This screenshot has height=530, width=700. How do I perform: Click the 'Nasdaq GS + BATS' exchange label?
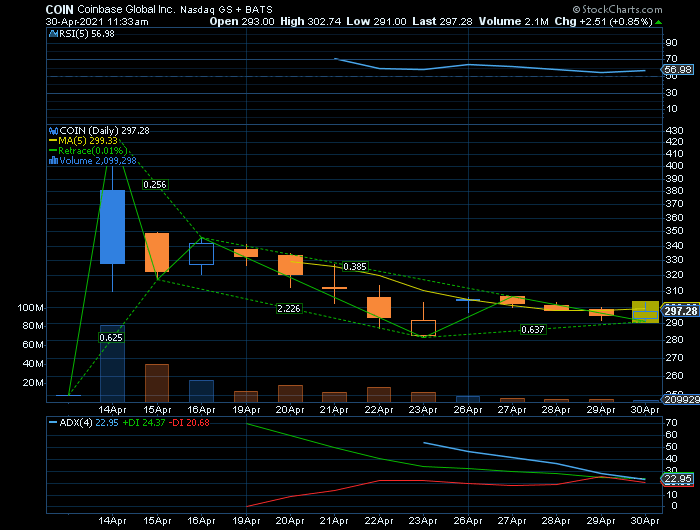[226, 10]
